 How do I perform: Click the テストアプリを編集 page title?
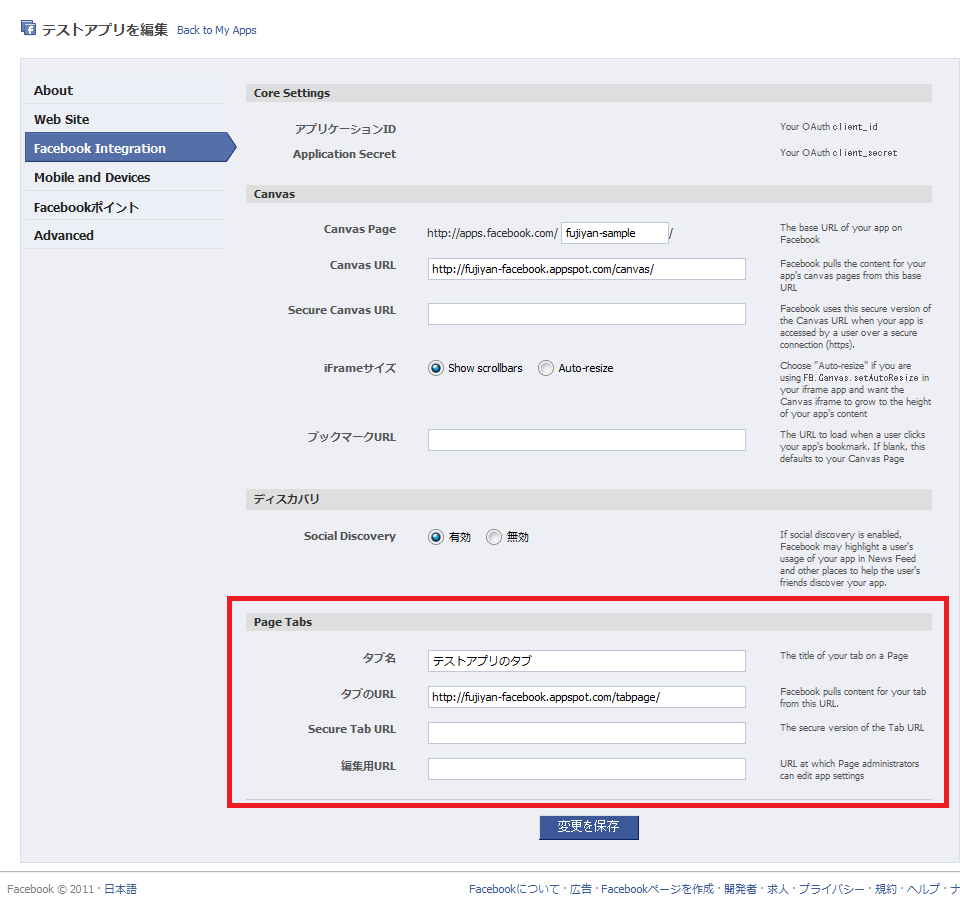tap(105, 29)
